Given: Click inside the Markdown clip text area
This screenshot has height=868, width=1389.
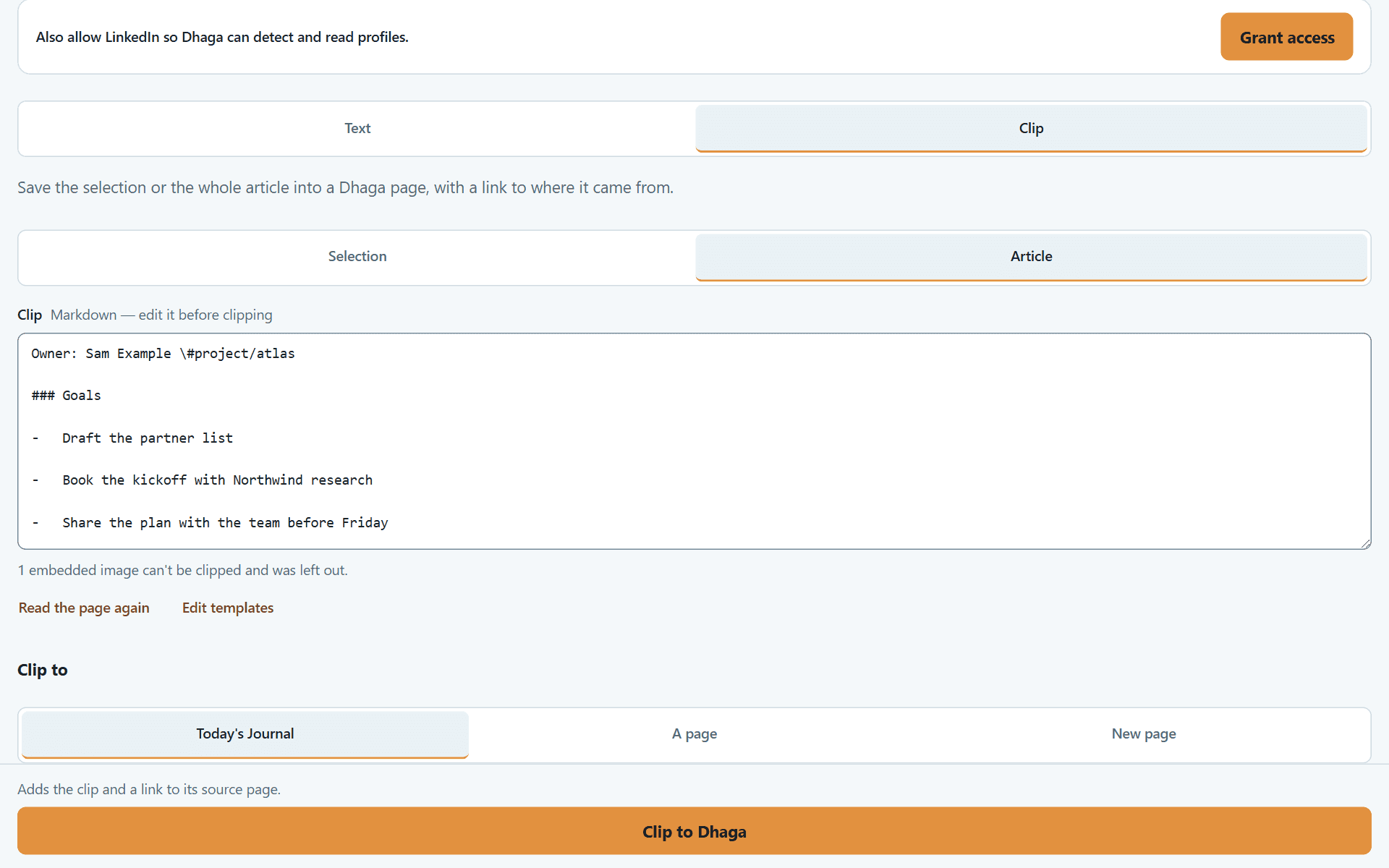Looking at the screenshot, I should 694,441.
